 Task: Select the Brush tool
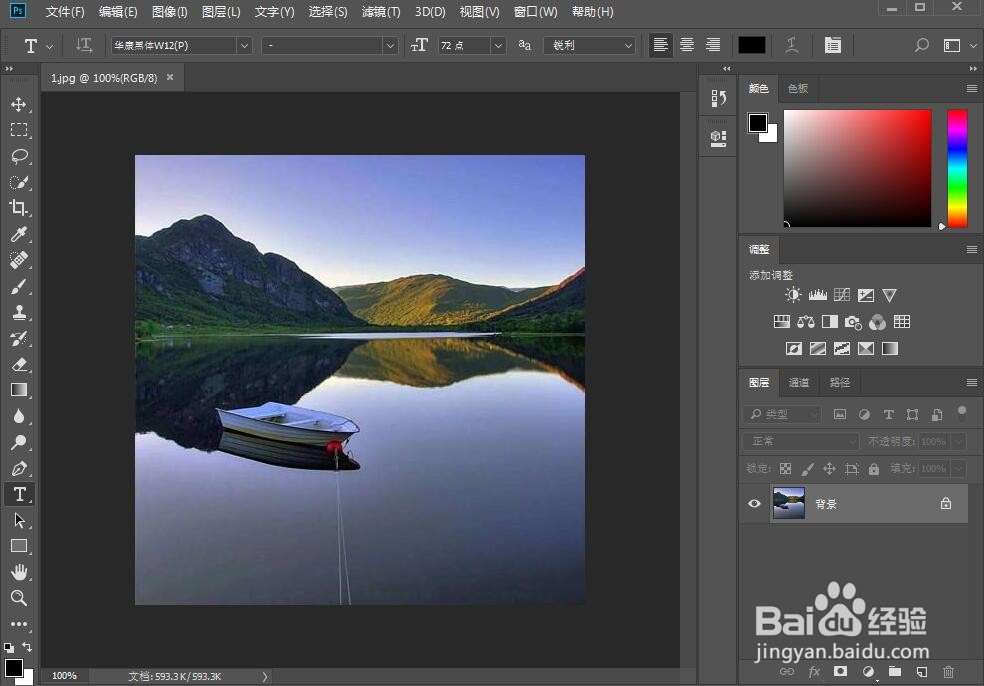19,286
